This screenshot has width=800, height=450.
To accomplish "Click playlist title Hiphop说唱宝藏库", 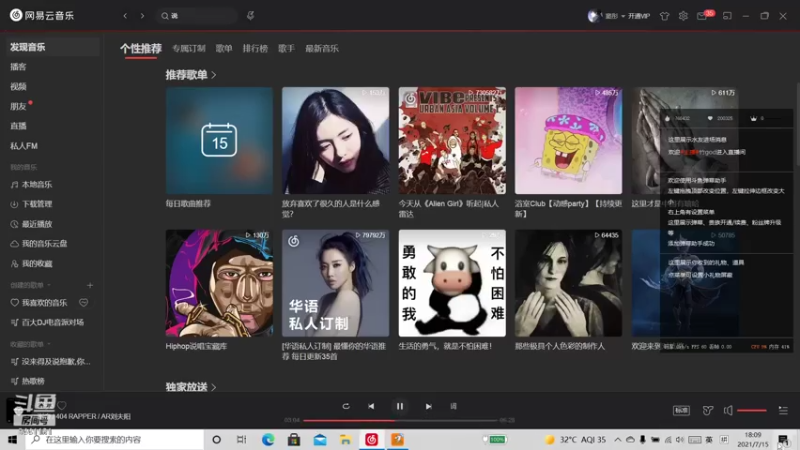I will click(x=196, y=346).
